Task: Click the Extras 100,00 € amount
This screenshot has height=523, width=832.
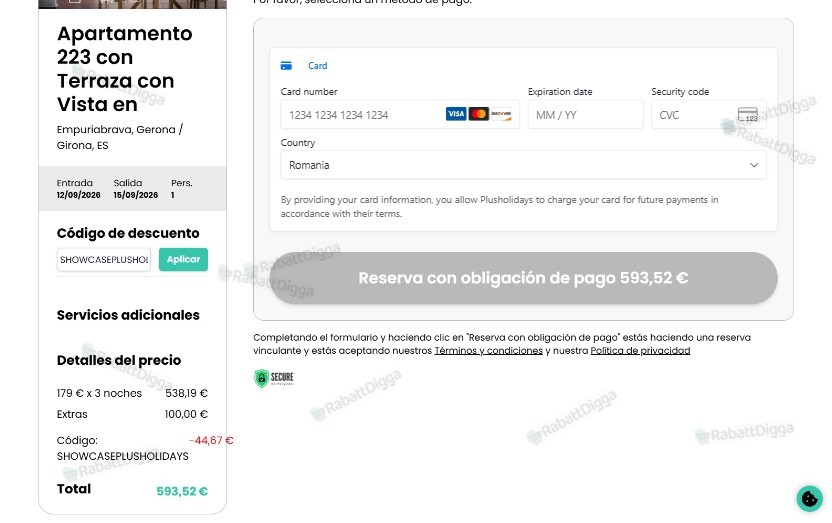Action: click(x=186, y=414)
